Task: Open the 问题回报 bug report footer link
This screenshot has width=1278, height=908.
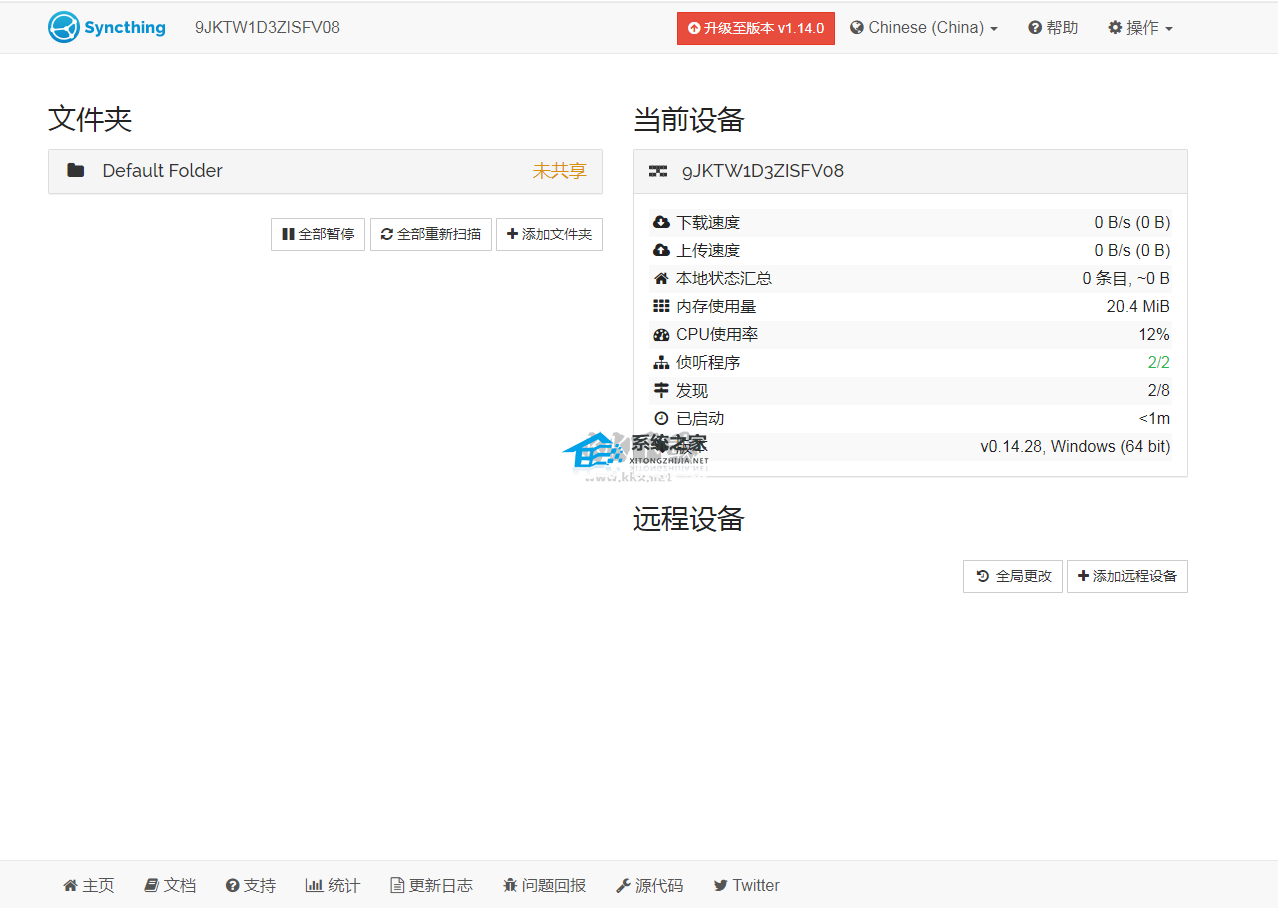Action: 544,885
